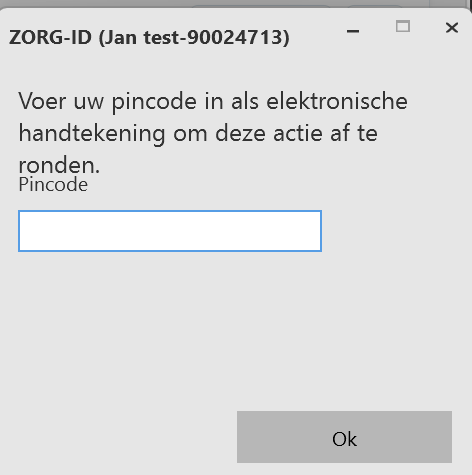Click the Pincode label

(x=53, y=185)
